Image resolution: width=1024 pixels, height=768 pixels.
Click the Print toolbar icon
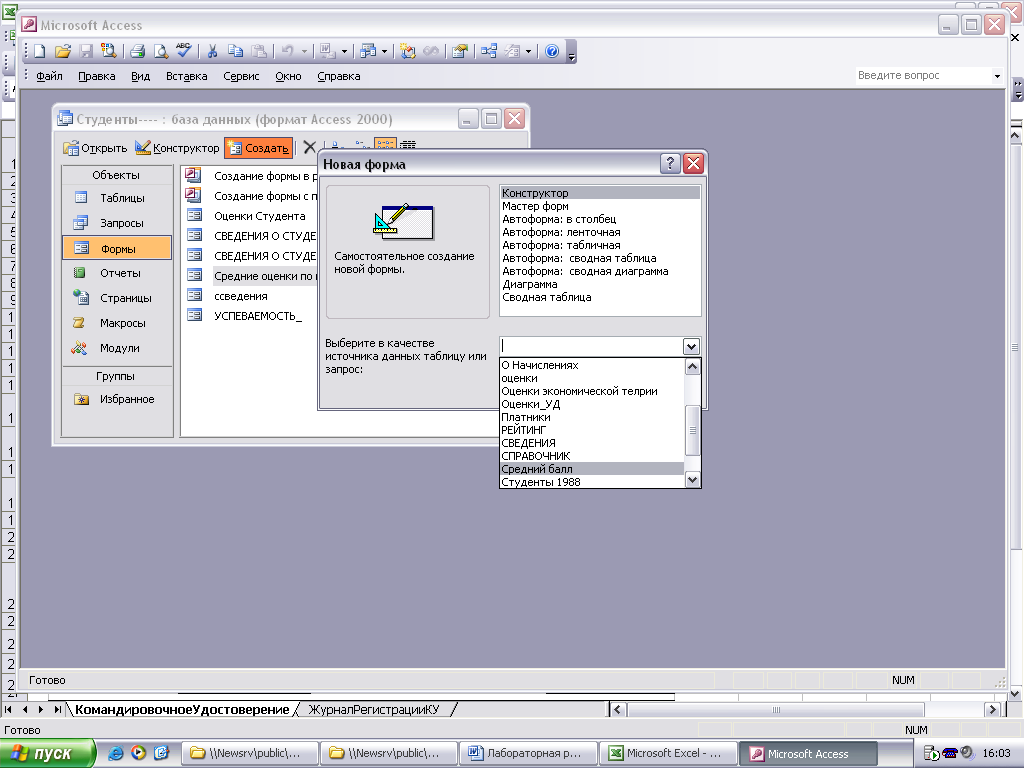137,51
